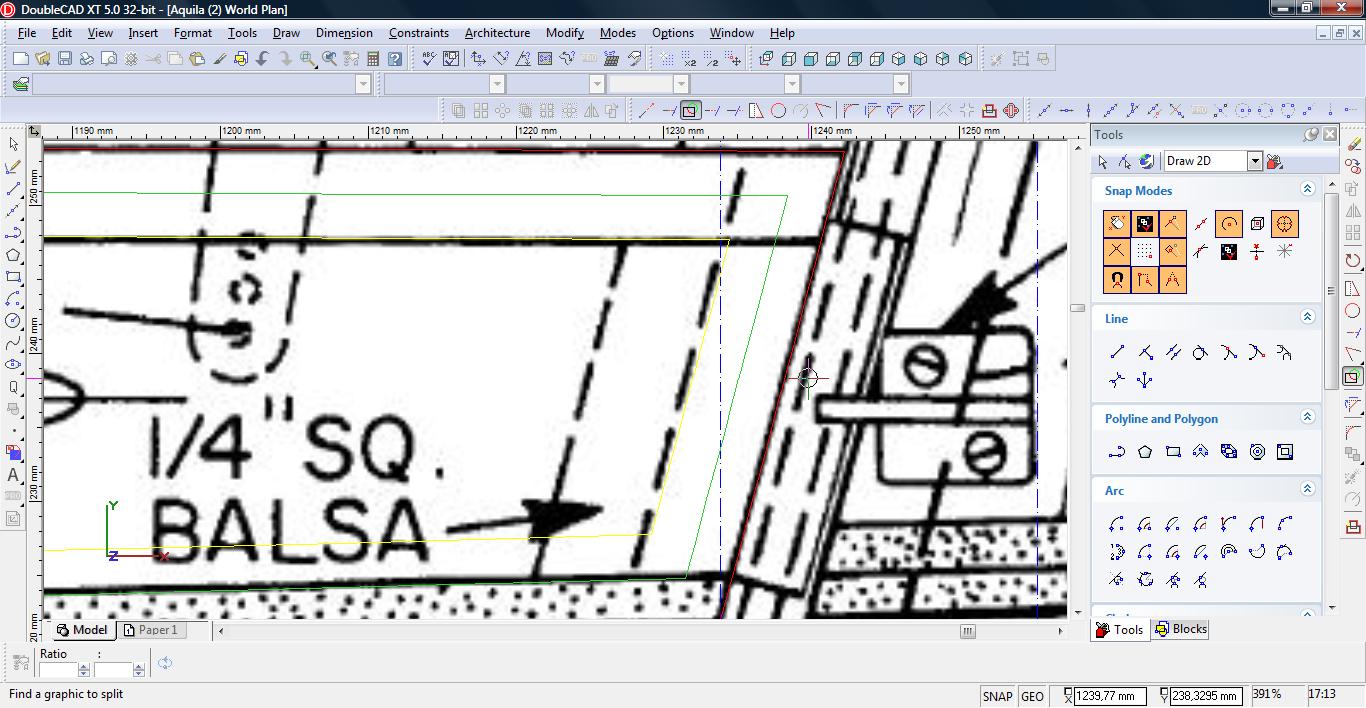Viewport: 1366px width, 708px height.
Task: Toggle SNAP in the status bar
Action: (997, 696)
